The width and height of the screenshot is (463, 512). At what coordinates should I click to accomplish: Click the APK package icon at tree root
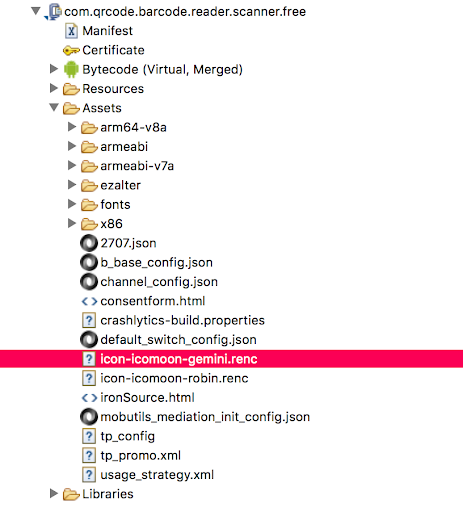[53, 12]
